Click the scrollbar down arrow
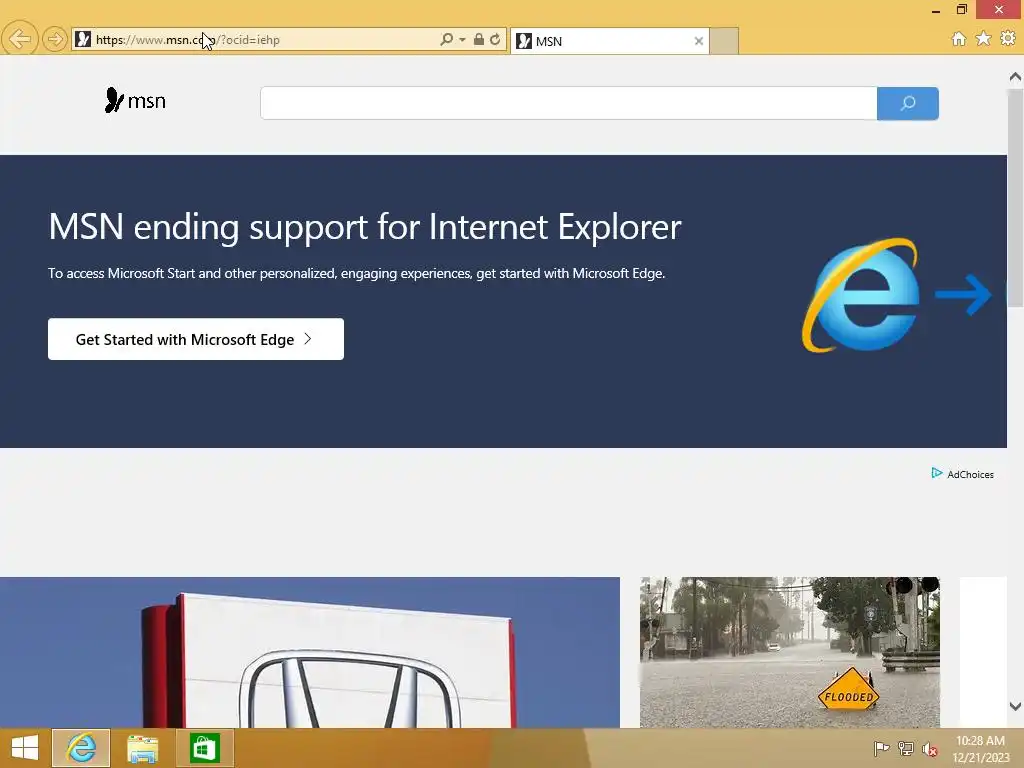Image resolution: width=1024 pixels, height=768 pixels. (1015, 706)
